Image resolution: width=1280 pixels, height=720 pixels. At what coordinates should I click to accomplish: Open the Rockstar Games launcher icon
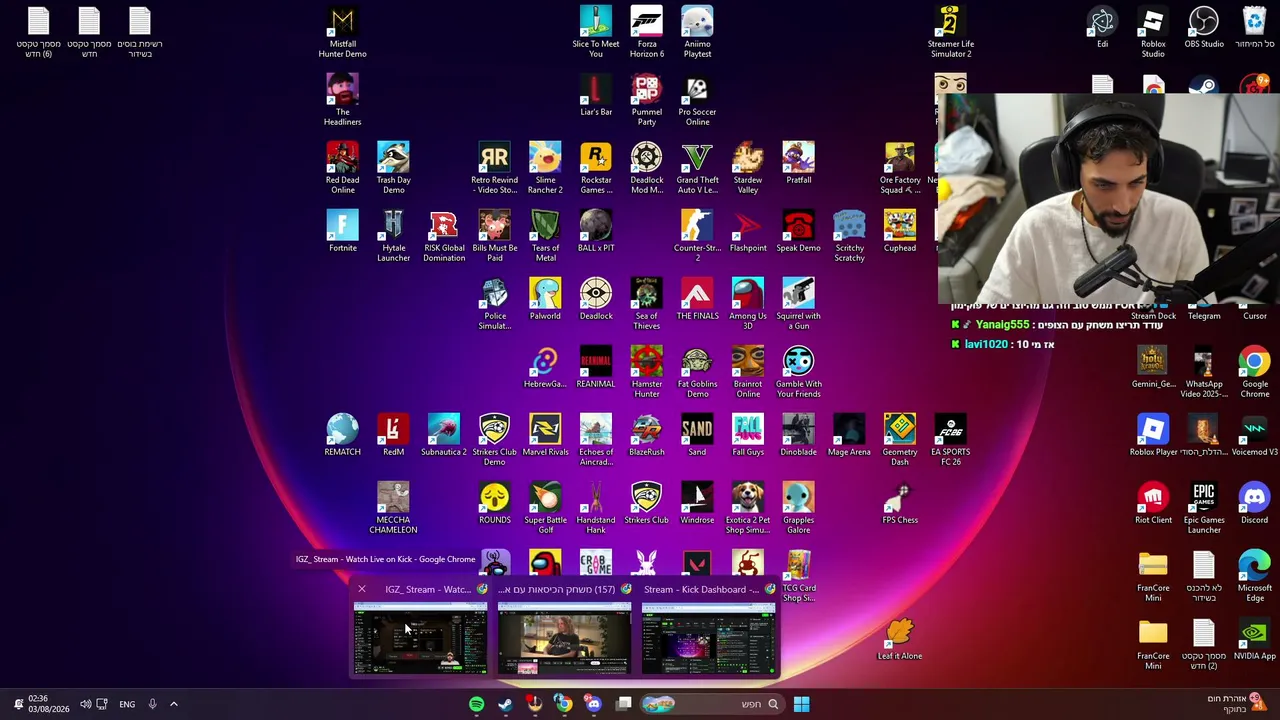tap(596, 168)
